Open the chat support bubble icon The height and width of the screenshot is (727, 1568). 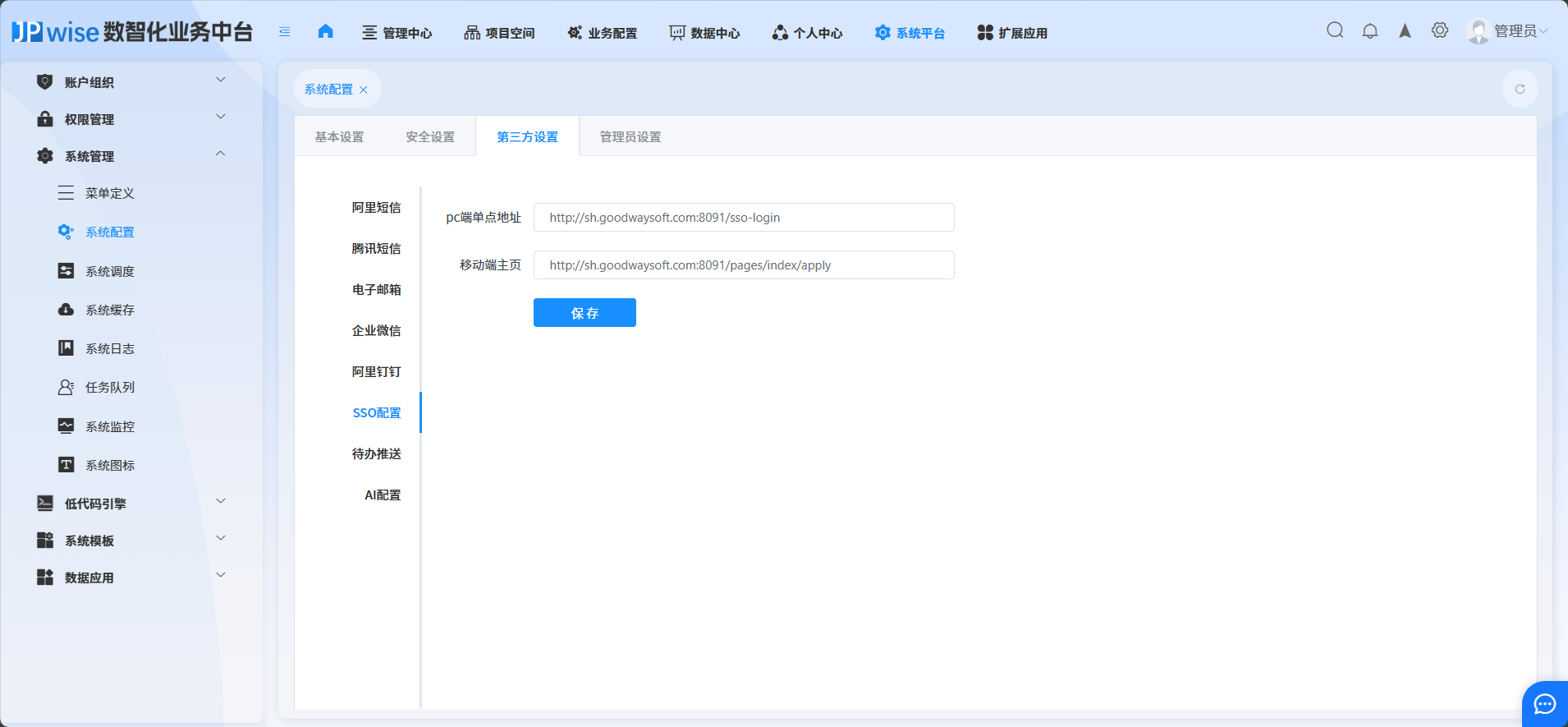click(x=1545, y=704)
